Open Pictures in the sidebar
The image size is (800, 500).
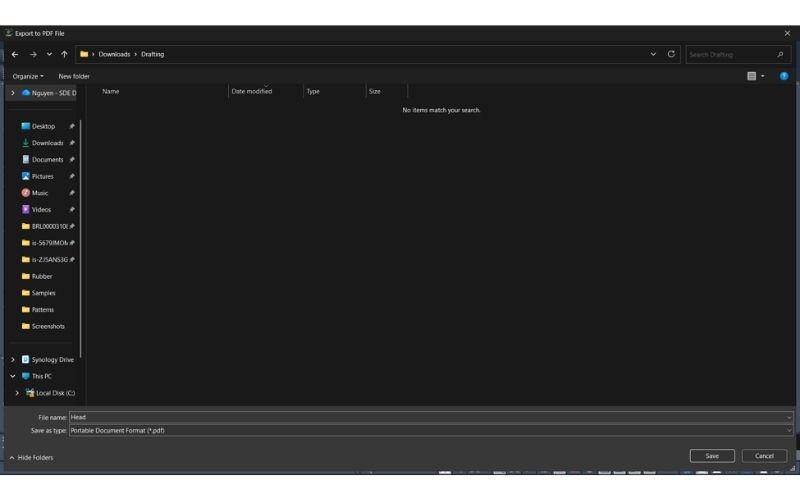42,177
